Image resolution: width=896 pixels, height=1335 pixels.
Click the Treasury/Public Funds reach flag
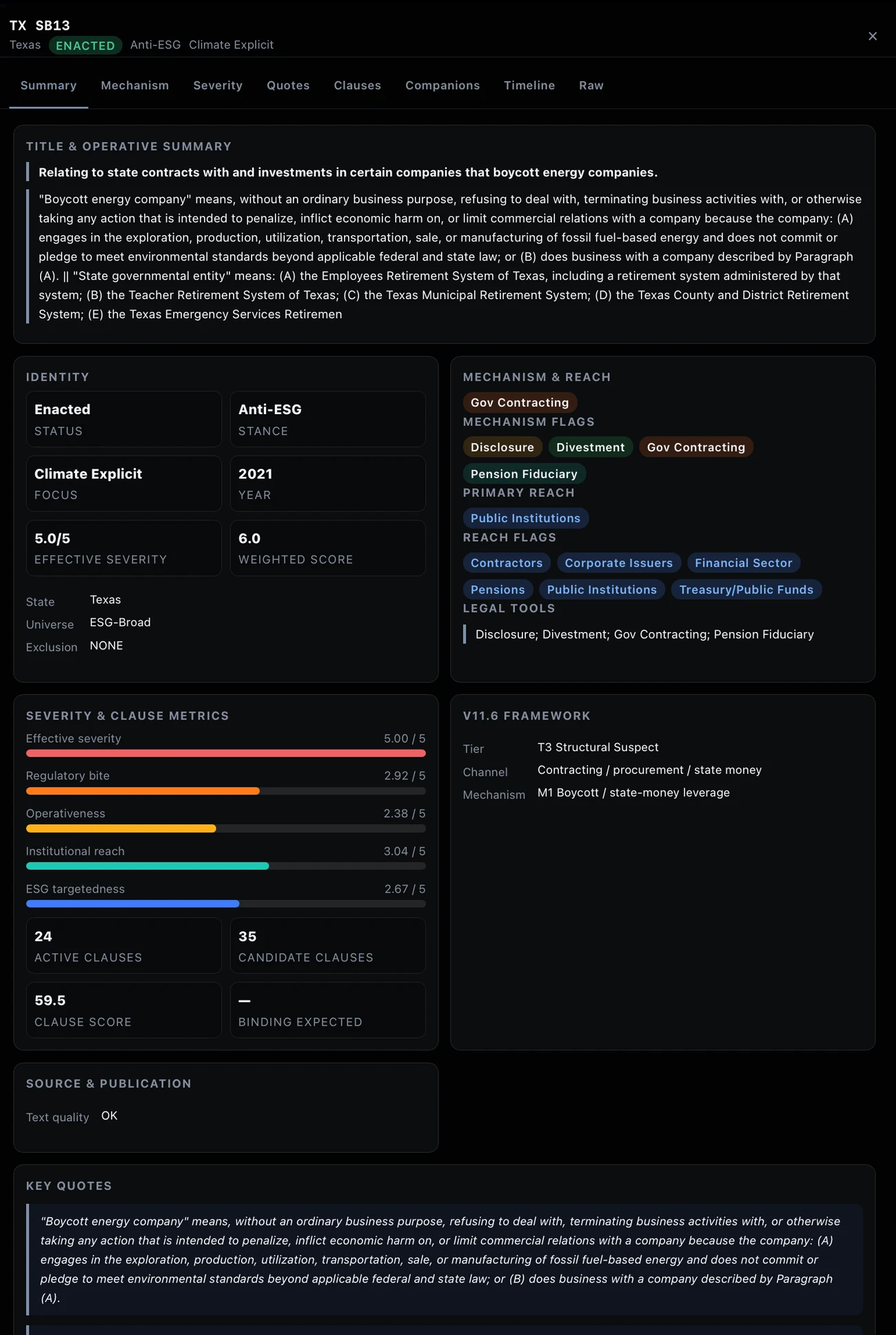point(746,590)
